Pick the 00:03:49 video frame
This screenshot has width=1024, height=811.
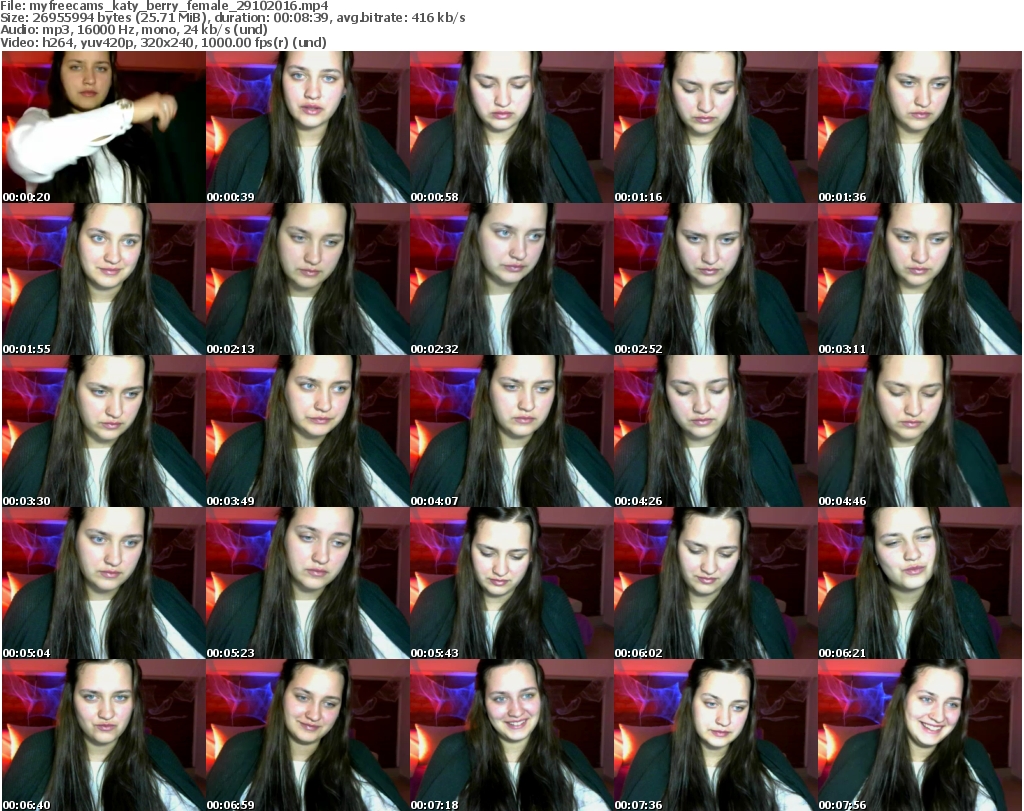click(308, 432)
